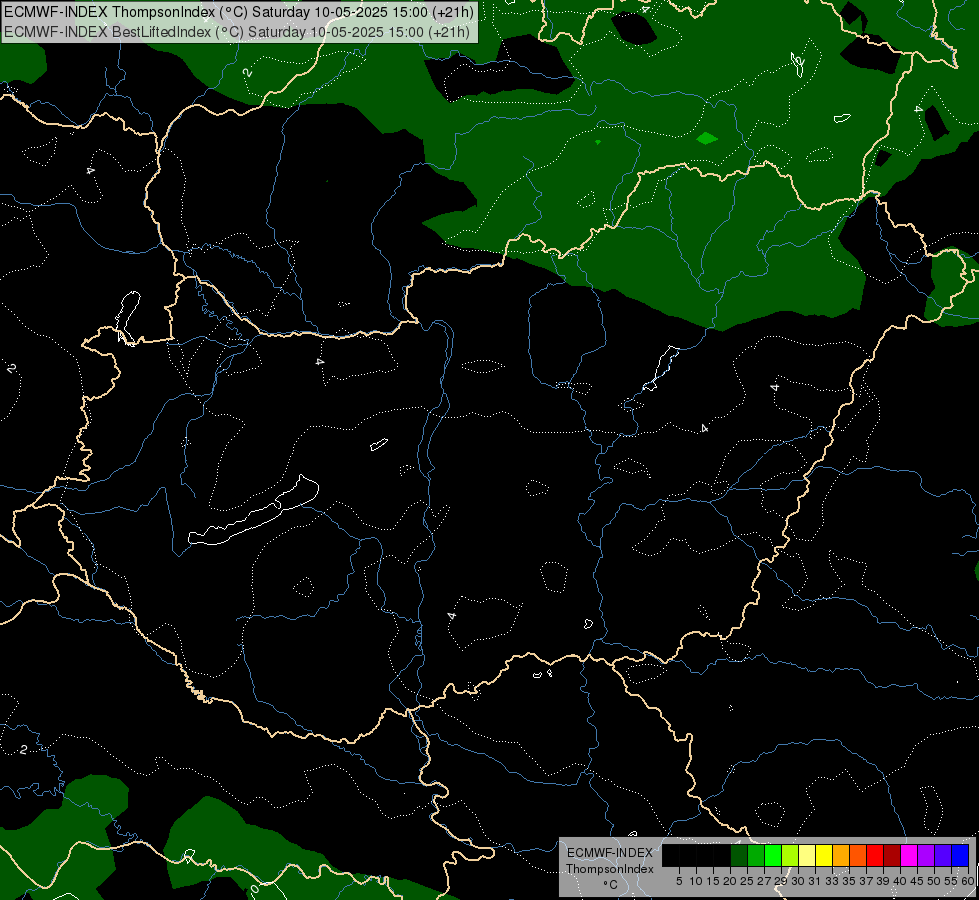Click legend tick value 40
The height and width of the screenshot is (900, 979).
(x=900, y=881)
